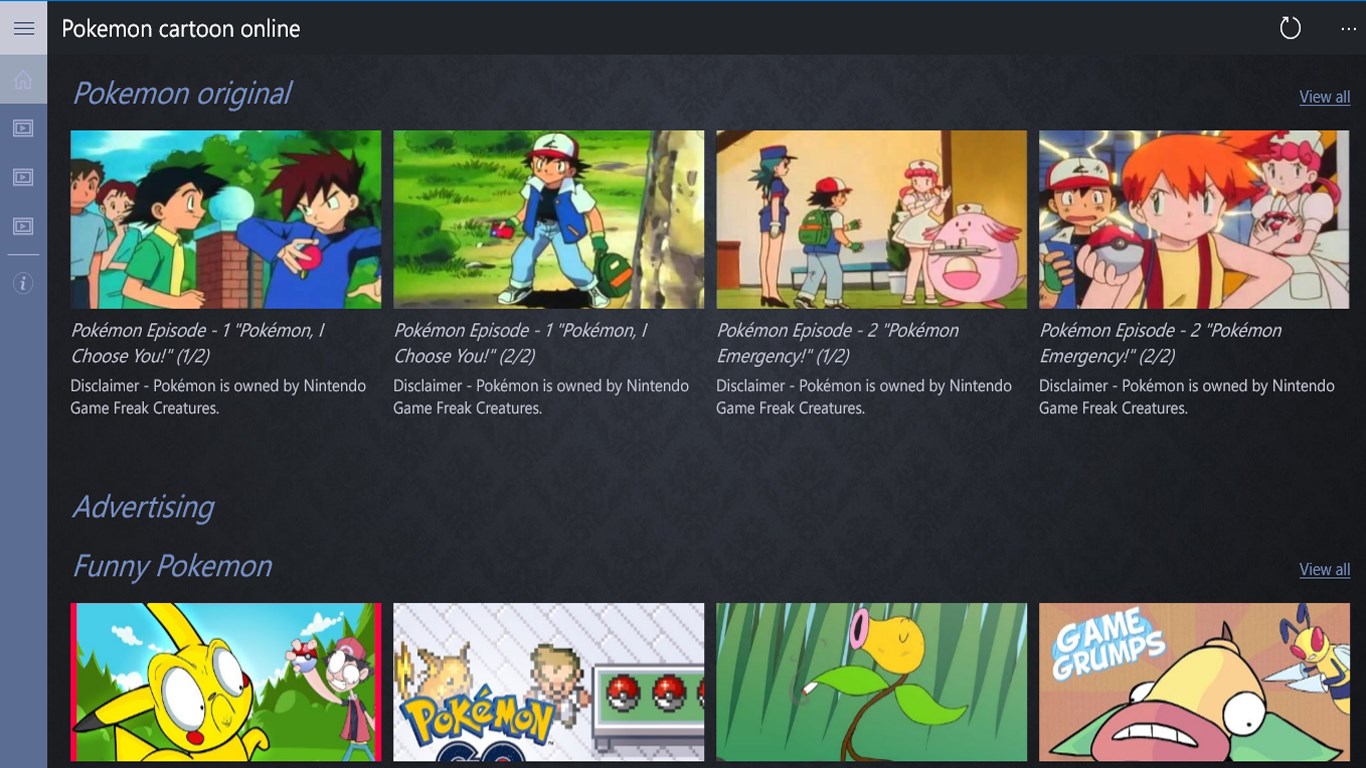The image size is (1366, 768).
Task: Play the 'Pokémon Emergency!' part 1 thumbnail
Action: (871, 219)
